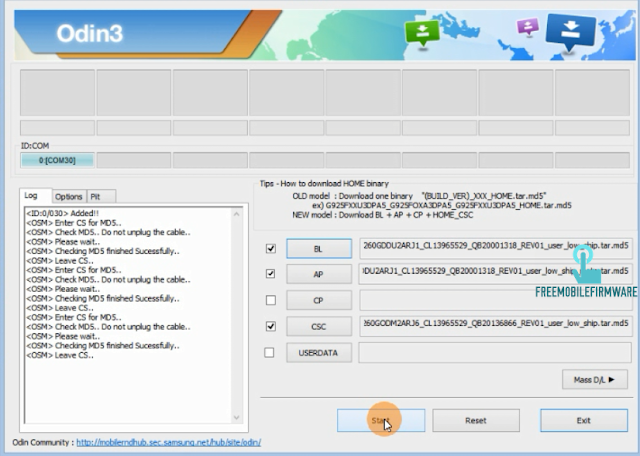Uncheck the BL checkbox
Viewport: 640px width, 456px height.
tap(271, 248)
